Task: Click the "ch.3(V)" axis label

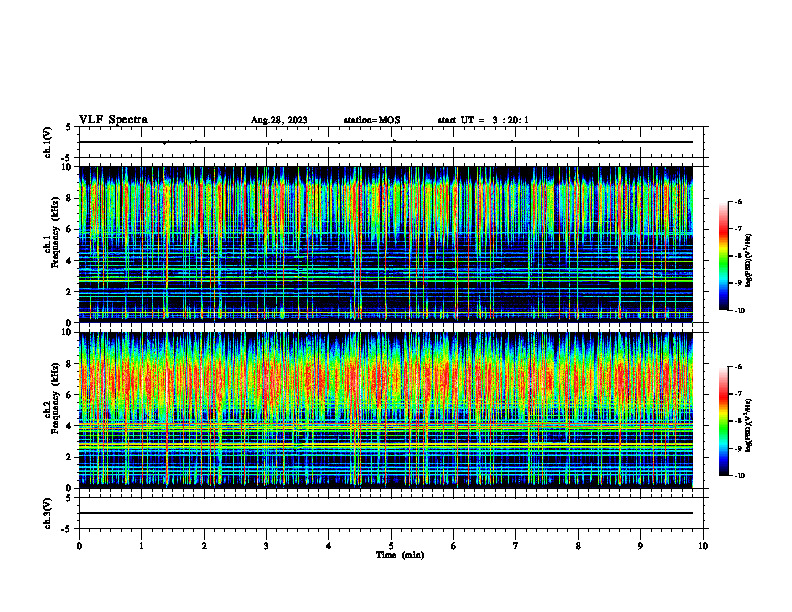Action: click(47, 513)
